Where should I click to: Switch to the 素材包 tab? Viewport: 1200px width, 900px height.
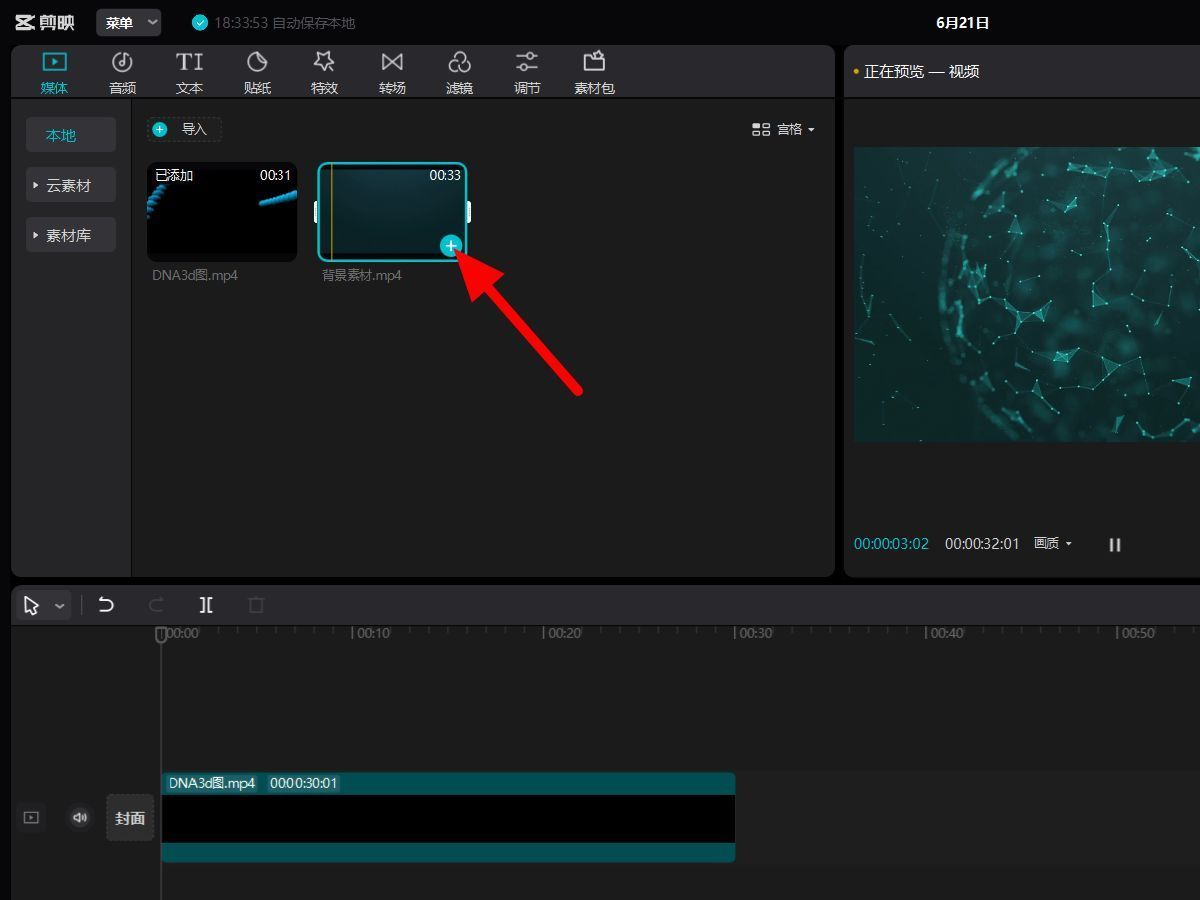click(594, 72)
